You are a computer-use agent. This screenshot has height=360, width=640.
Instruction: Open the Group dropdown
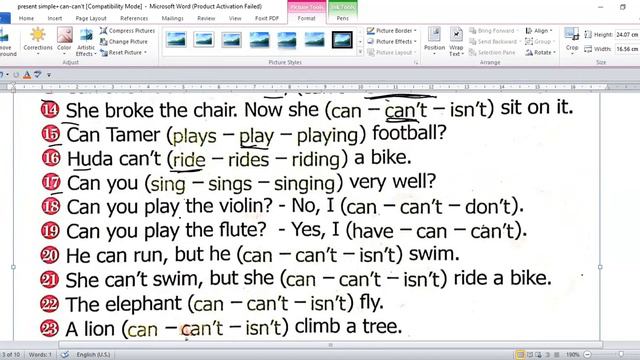[x=539, y=42]
